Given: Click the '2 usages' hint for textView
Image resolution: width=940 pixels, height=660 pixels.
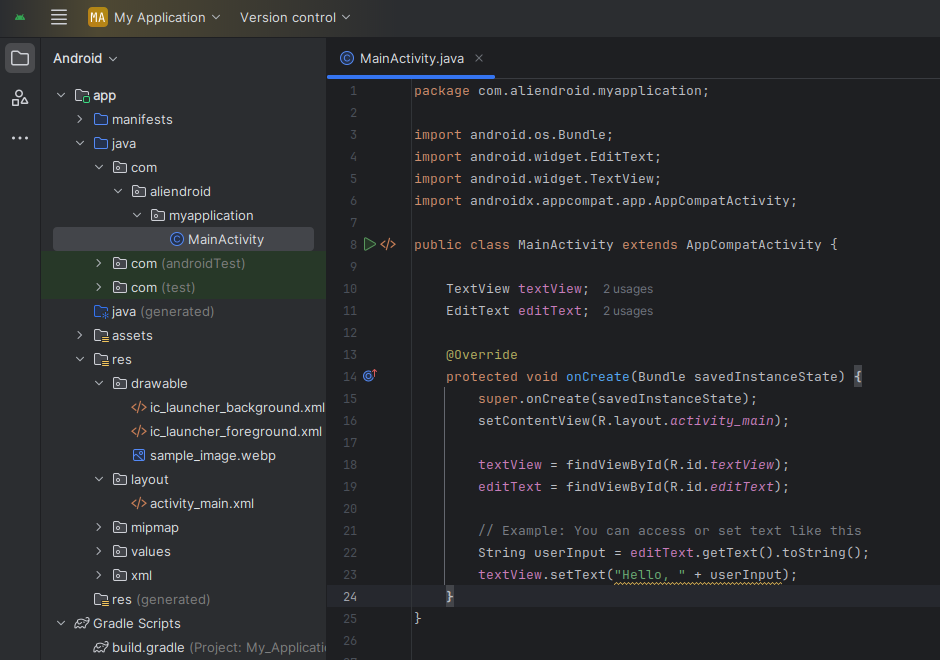Looking at the screenshot, I should tap(628, 289).
